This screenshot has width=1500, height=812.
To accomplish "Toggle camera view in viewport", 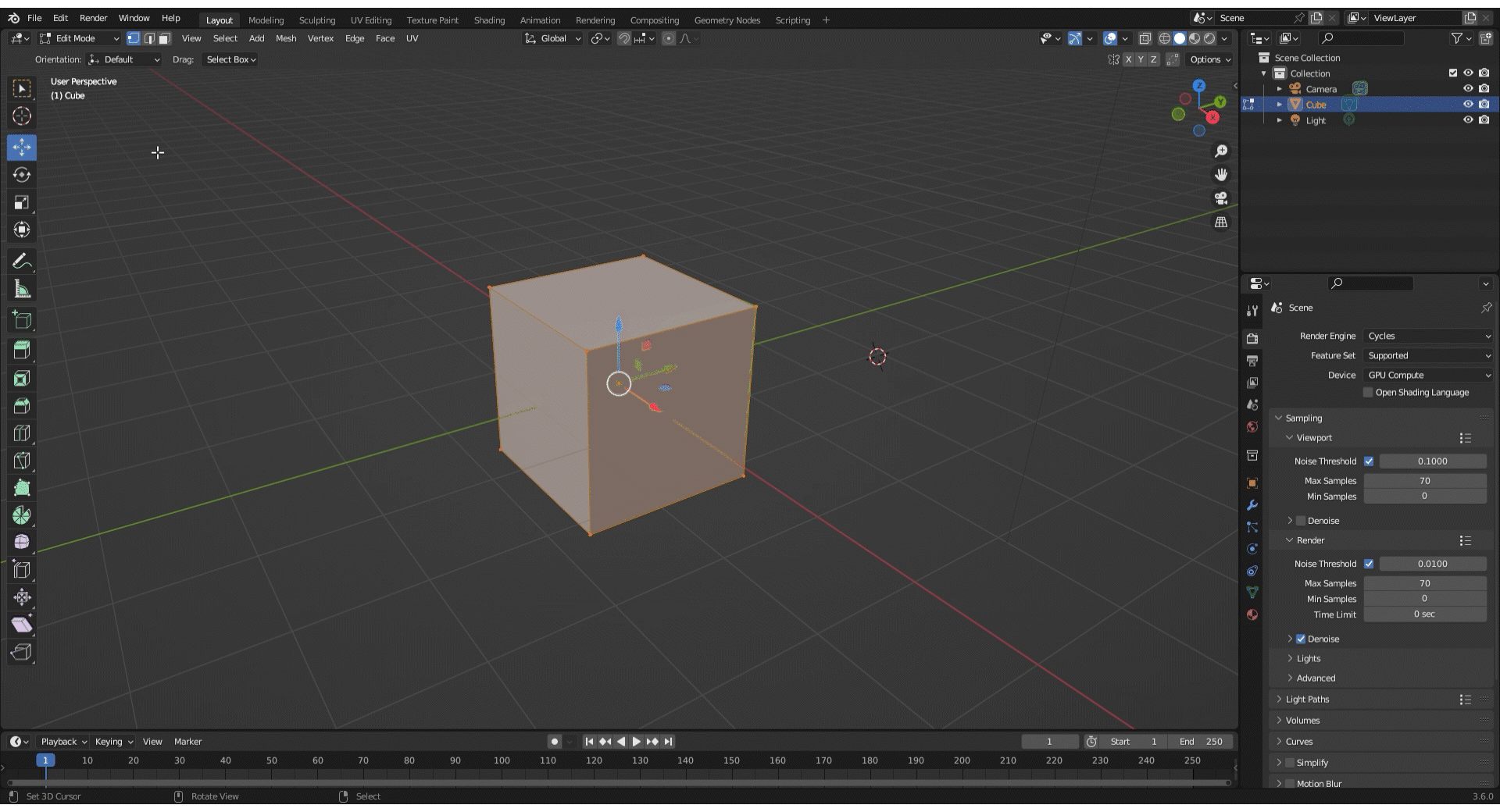I will click(1221, 198).
